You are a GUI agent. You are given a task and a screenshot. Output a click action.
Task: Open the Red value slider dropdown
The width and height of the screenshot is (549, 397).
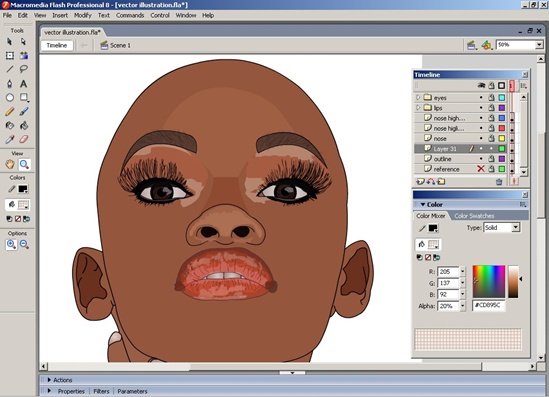point(463,272)
